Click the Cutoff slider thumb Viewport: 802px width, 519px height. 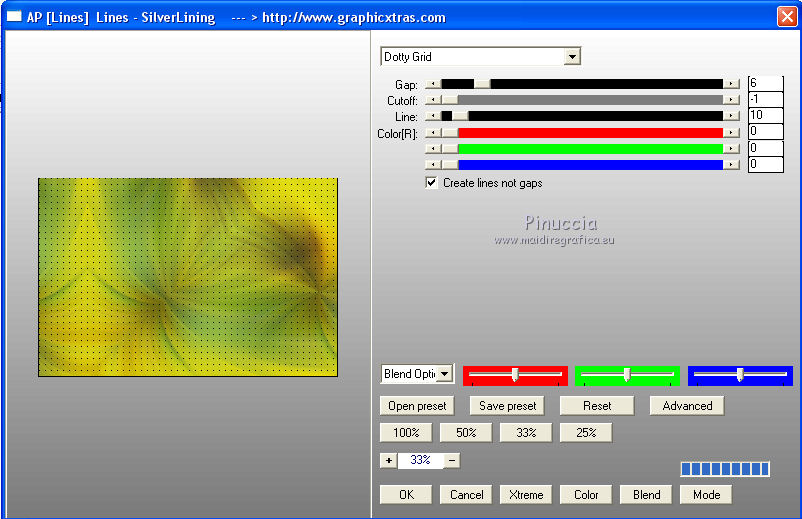450,100
